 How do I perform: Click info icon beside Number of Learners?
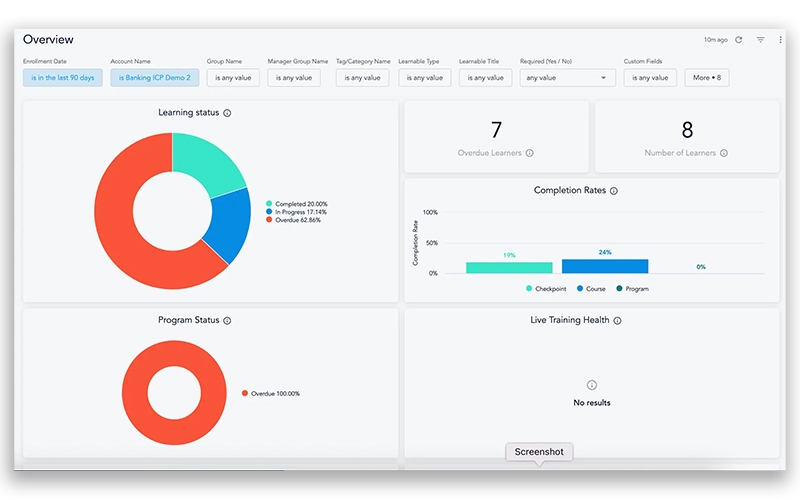(x=724, y=153)
